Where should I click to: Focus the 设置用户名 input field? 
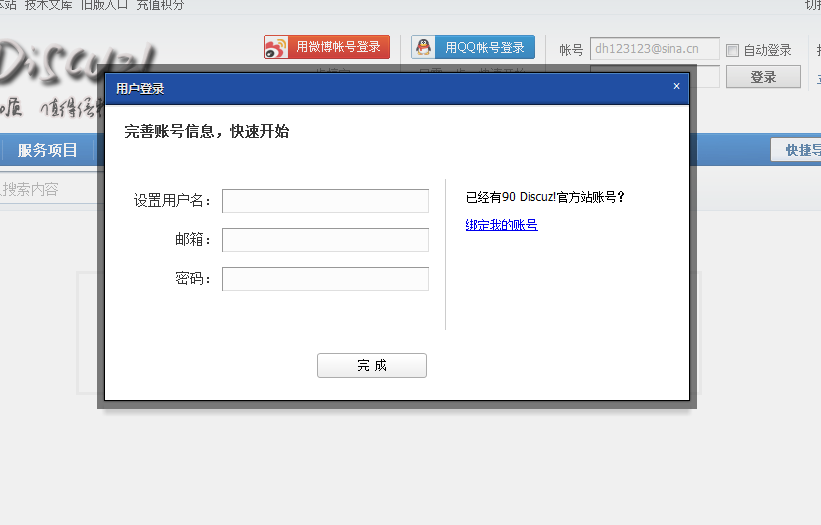[325, 201]
